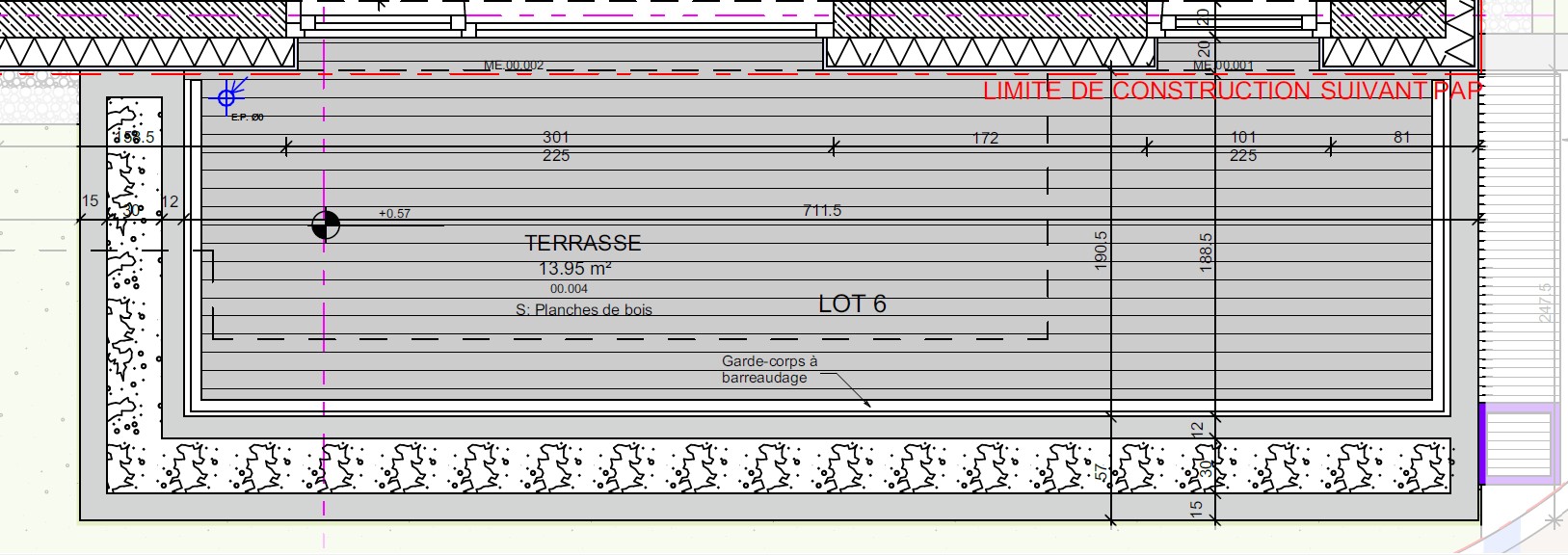Click the vertical 190.5 dimension text

tap(1102, 250)
